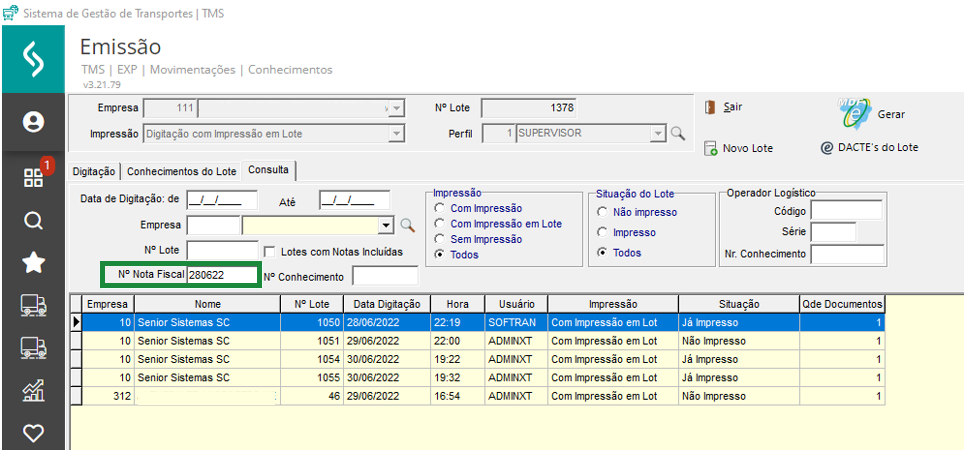Click the magnifier next to Perfil field
Screen dimensions: 967x450
pyautogui.click(x=677, y=133)
